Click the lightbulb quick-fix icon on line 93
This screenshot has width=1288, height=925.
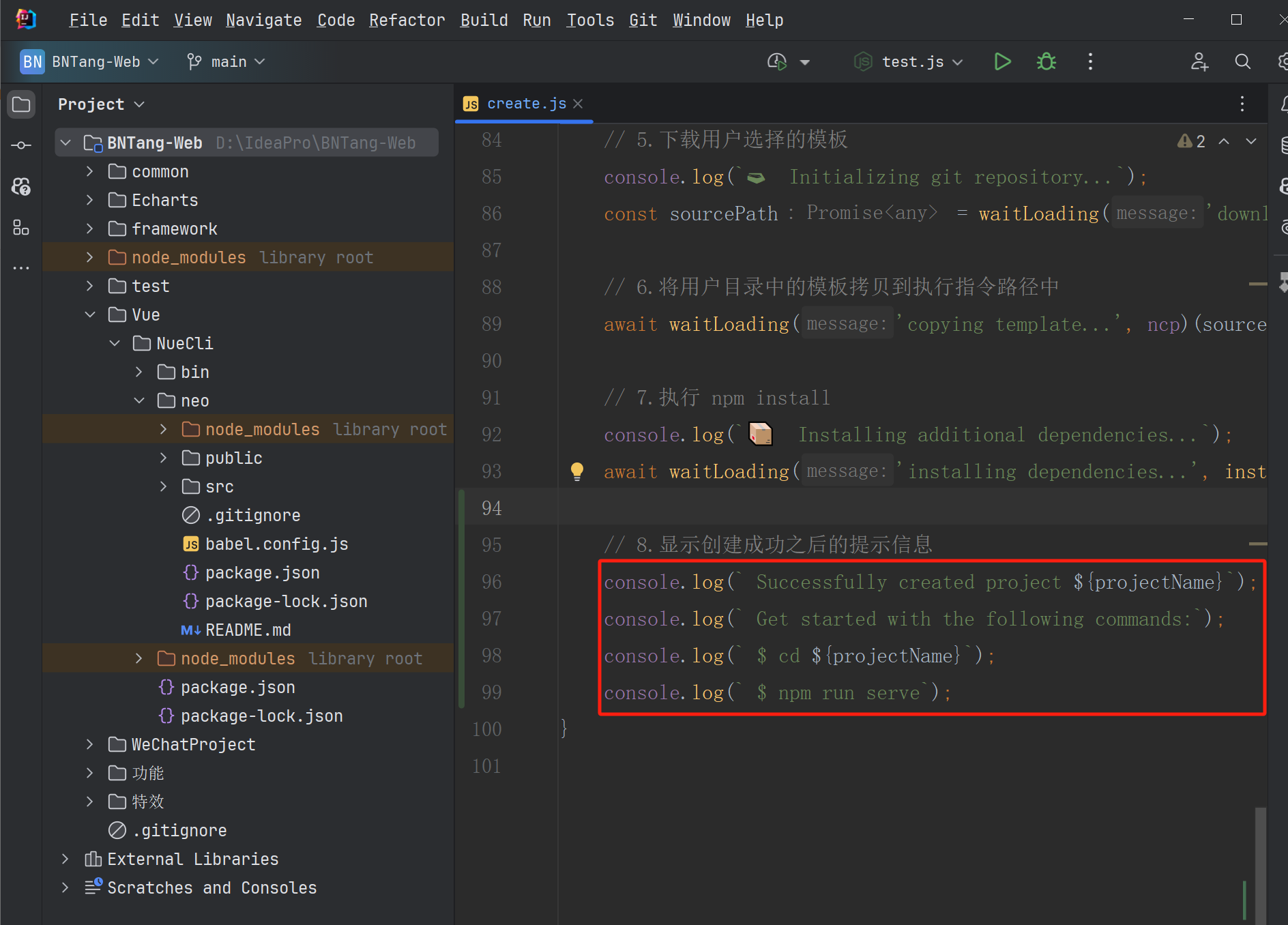click(577, 471)
